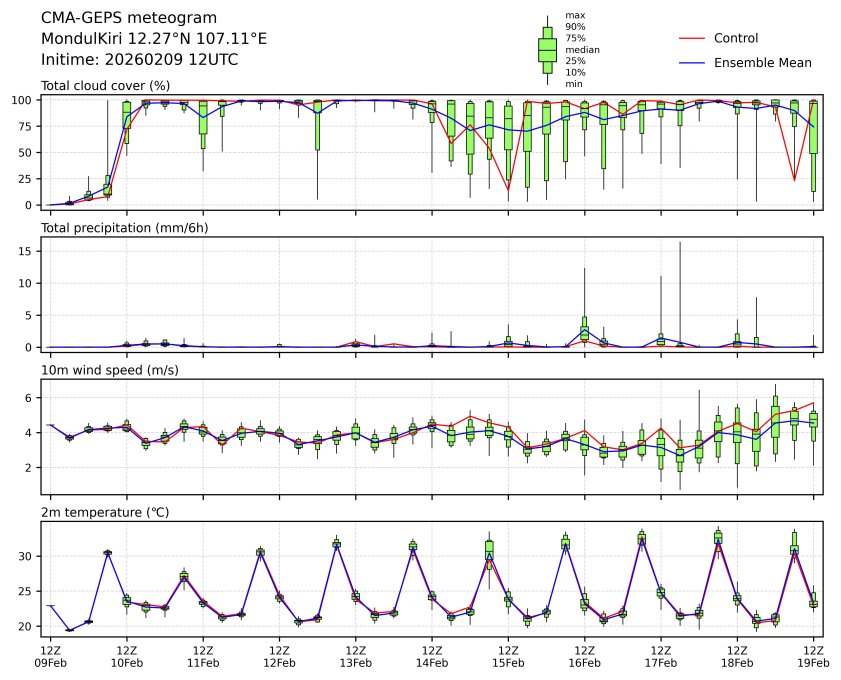
Task: Click the red Control legend line
Action: point(693,38)
